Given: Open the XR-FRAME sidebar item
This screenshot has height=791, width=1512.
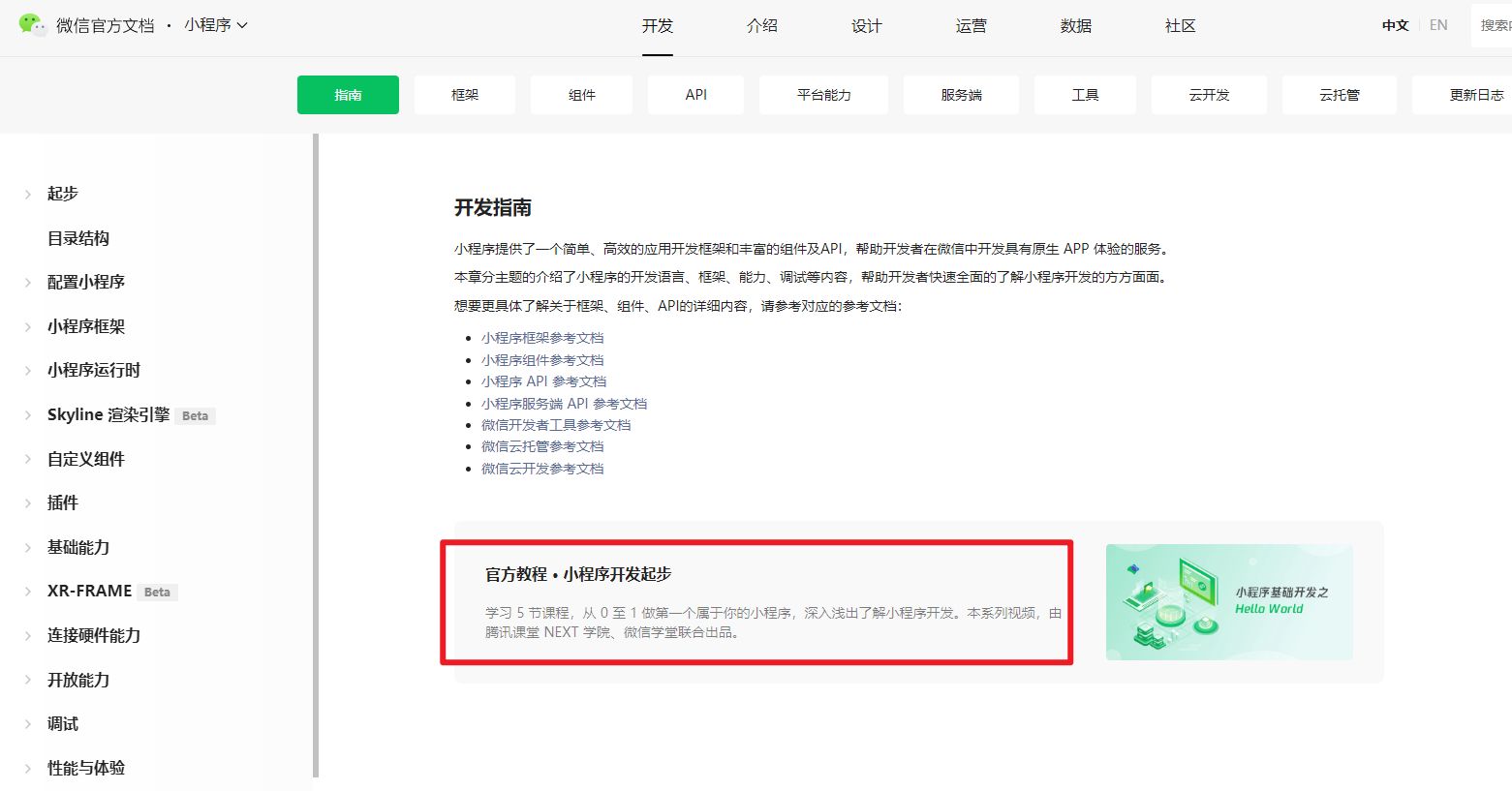Looking at the screenshot, I should (x=89, y=591).
